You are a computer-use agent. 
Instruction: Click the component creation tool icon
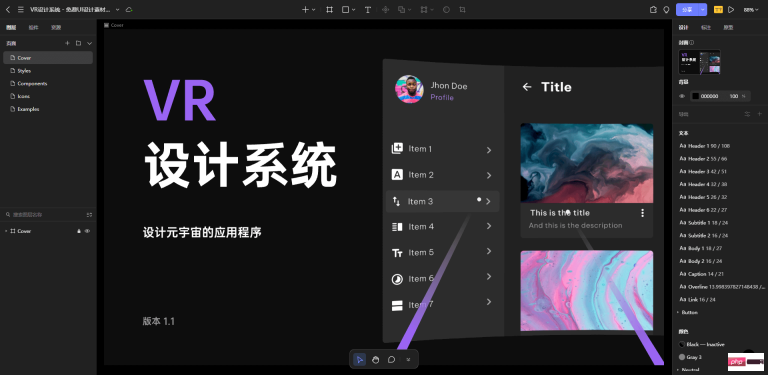click(x=385, y=9)
